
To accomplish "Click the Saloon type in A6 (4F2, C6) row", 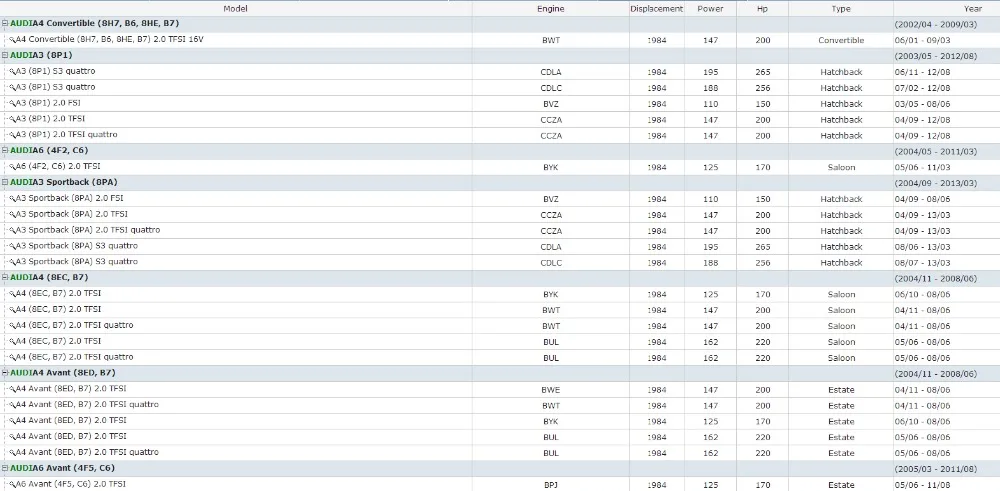I will pyautogui.click(x=841, y=167).
